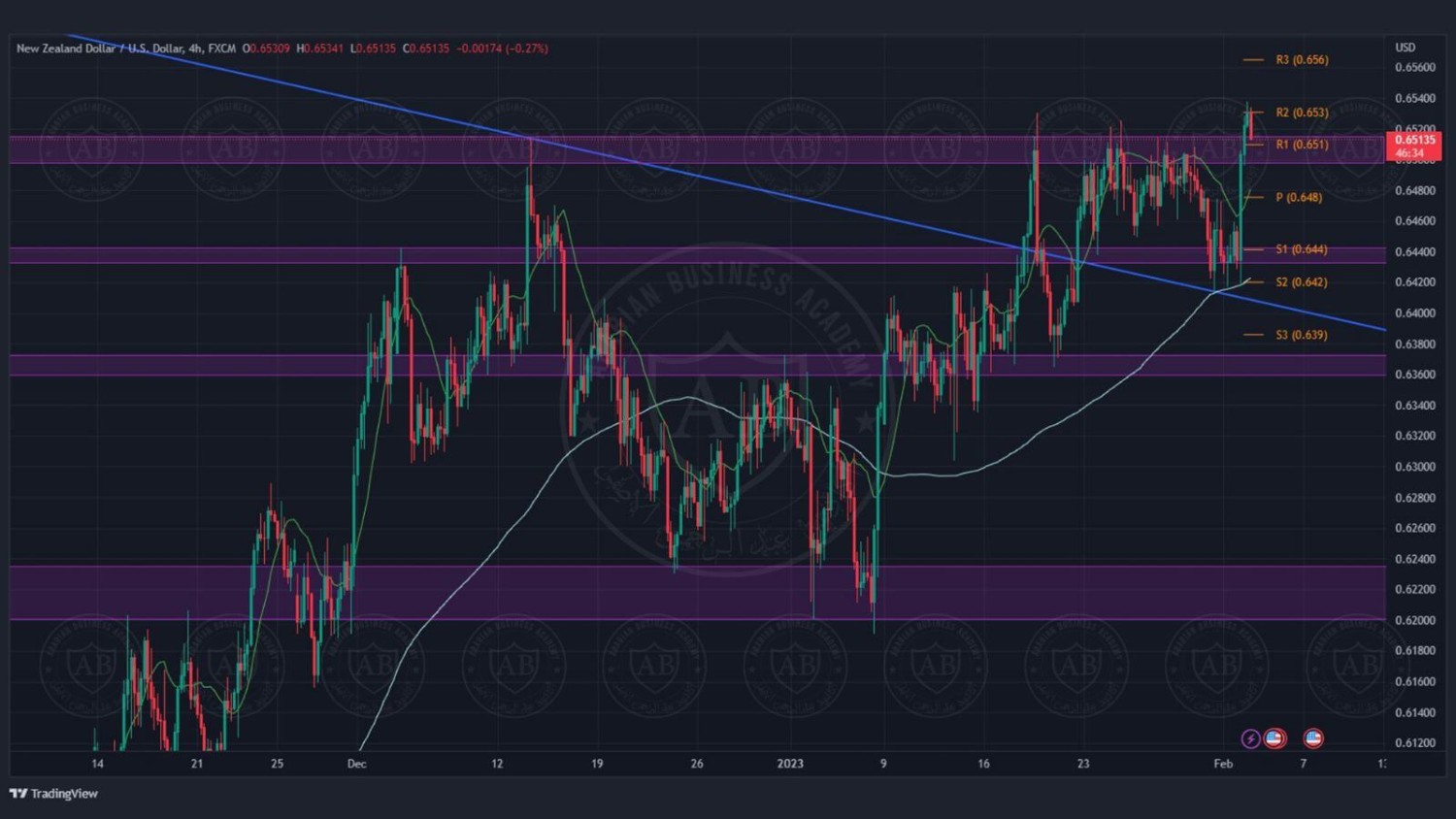This screenshot has height=819, width=1456.
Task: Click the 2023 label on time axis
Action: [x=790, y=764]
